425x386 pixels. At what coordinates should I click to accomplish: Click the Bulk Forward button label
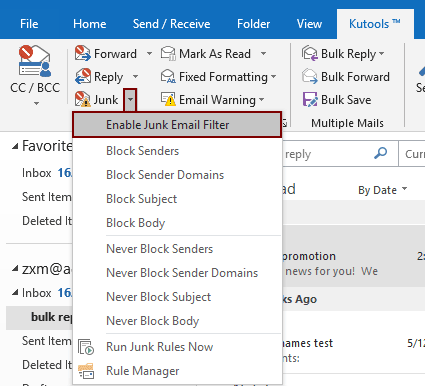coord(355,77)
